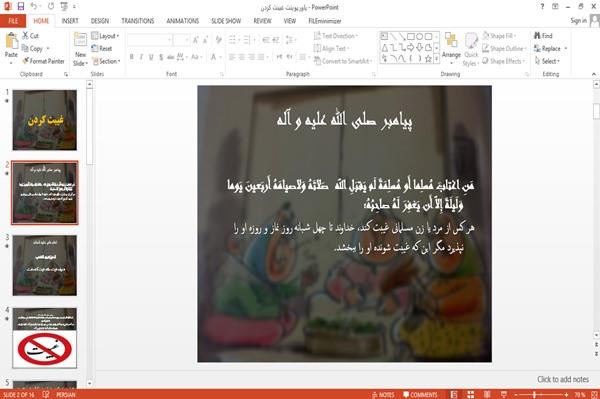Expand the Section dropdown
The width and height of the screenshot is (600, 399).
(106, 61)
